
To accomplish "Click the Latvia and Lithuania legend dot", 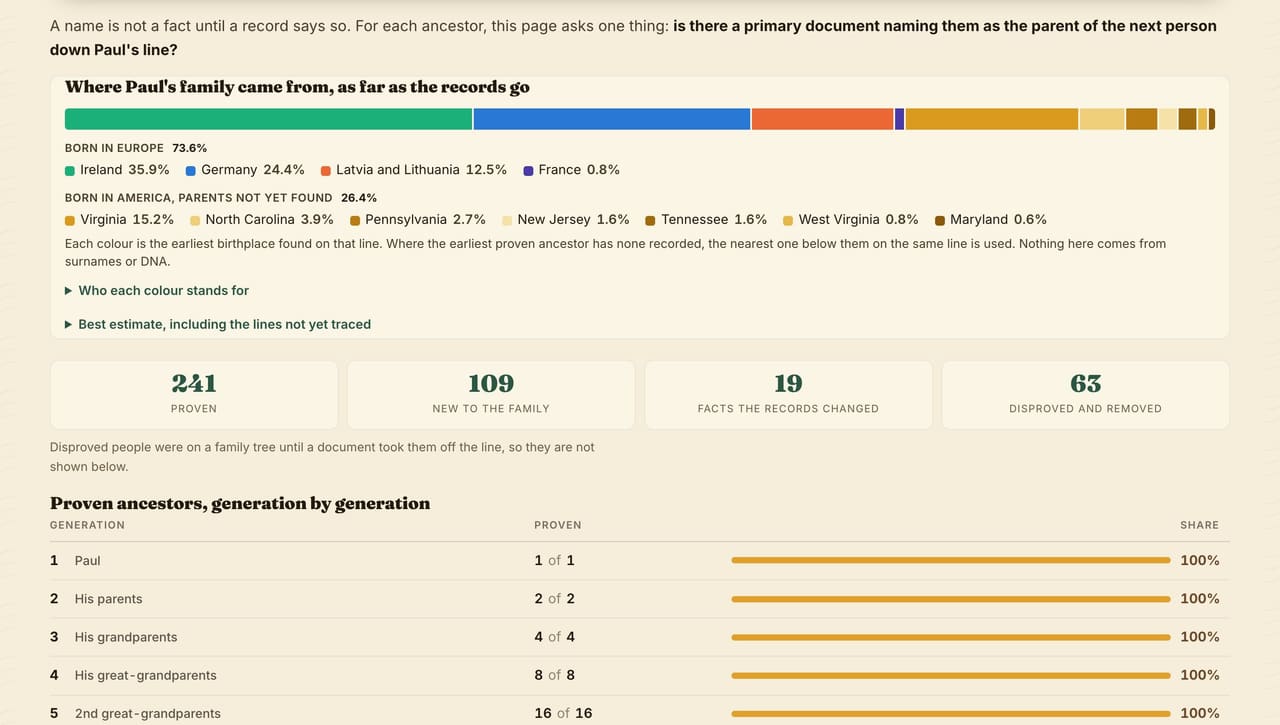I will 326,171.
